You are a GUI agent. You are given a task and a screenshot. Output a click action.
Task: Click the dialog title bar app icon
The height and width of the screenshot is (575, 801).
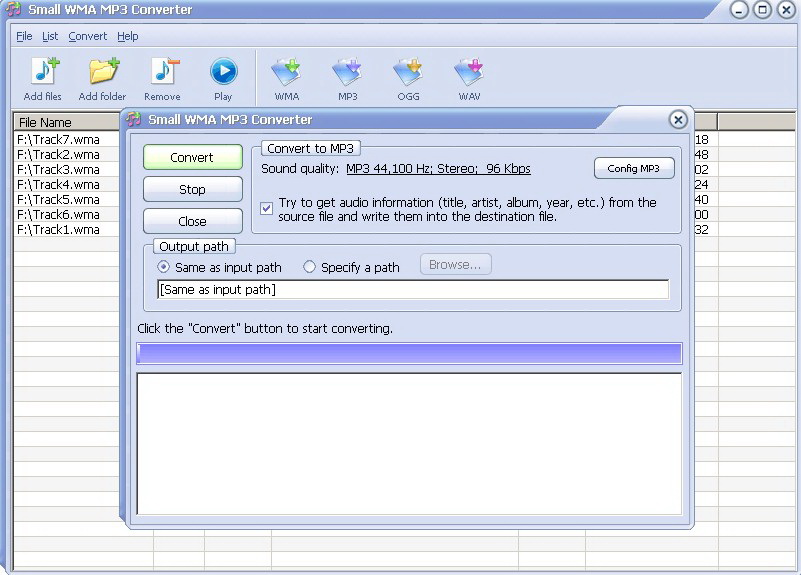[x=134, y=119]
